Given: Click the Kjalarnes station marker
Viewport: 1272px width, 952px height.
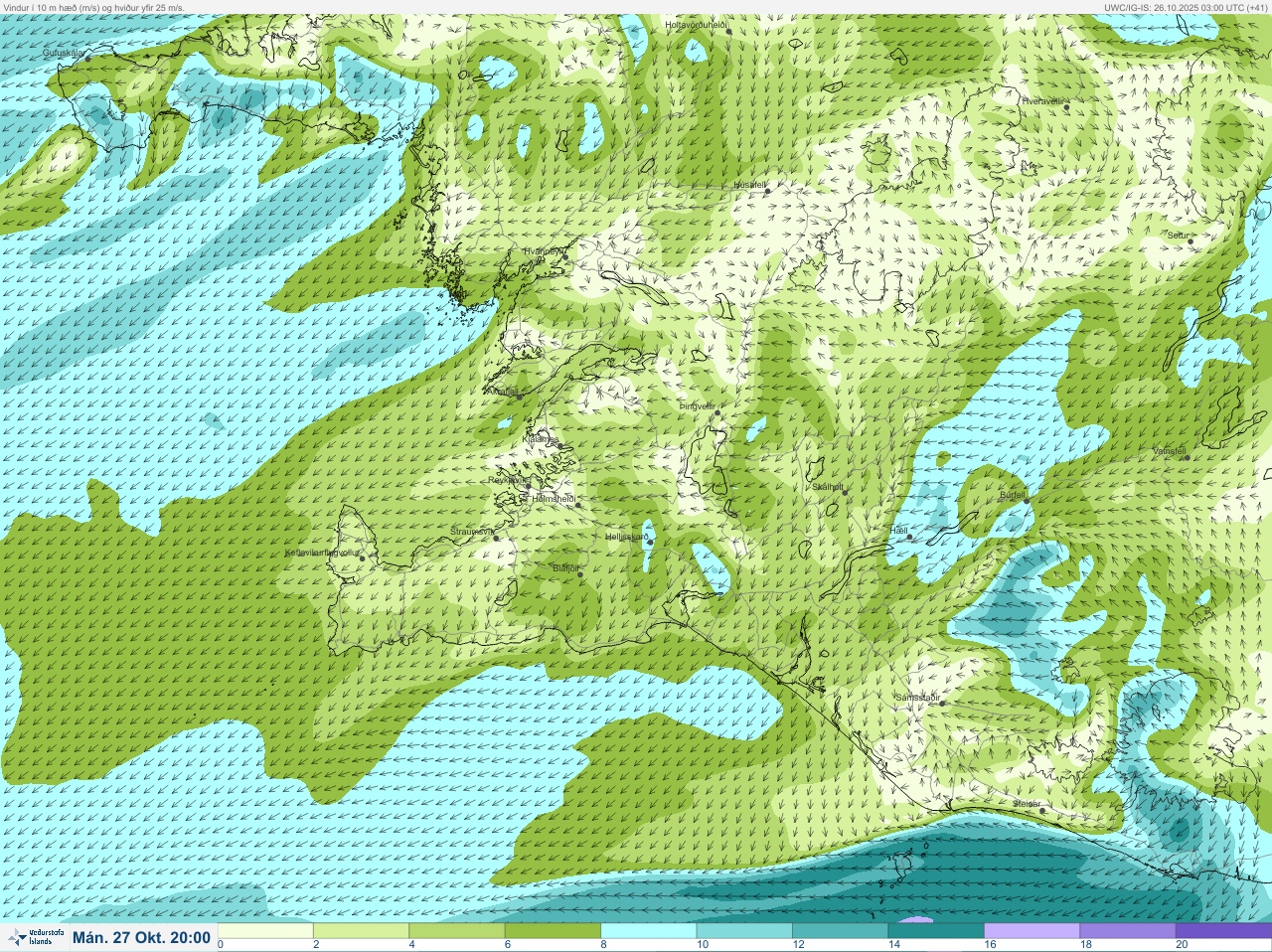Looking at the screenshot, I should click(x=561, y=445).
